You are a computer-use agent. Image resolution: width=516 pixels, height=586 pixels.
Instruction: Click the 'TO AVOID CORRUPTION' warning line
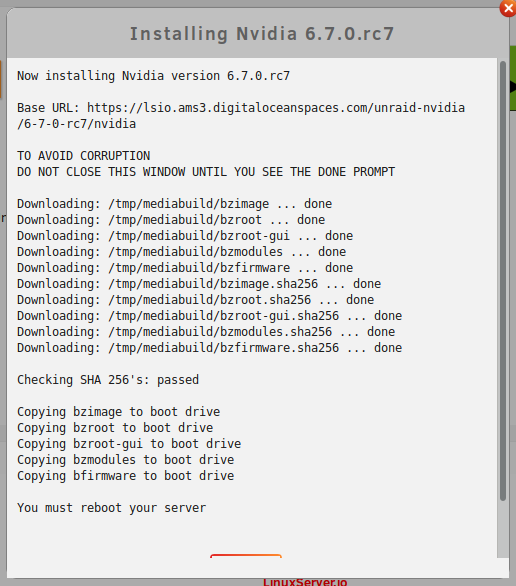pyautogui.click(x=83, y=155)
